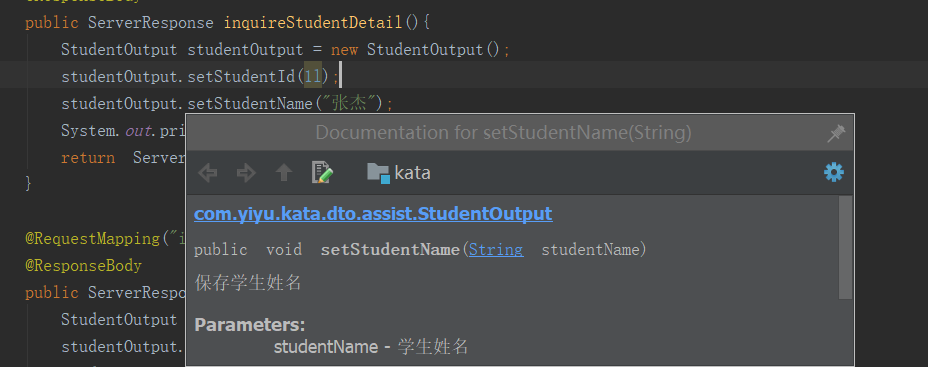Viewport: 928px width, 367px height.
Task: Pin the documentation popup
Action: click(x=836, y=133)
